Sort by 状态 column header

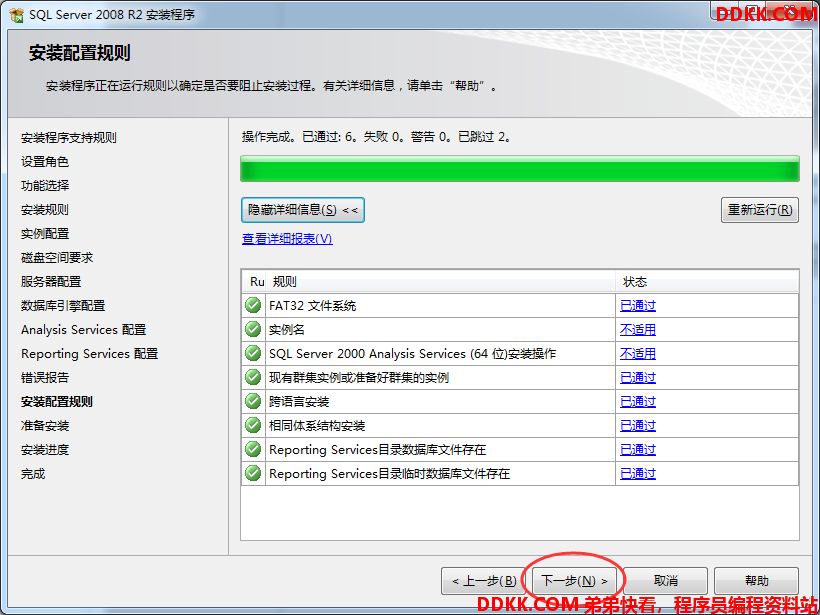[707, 282]
